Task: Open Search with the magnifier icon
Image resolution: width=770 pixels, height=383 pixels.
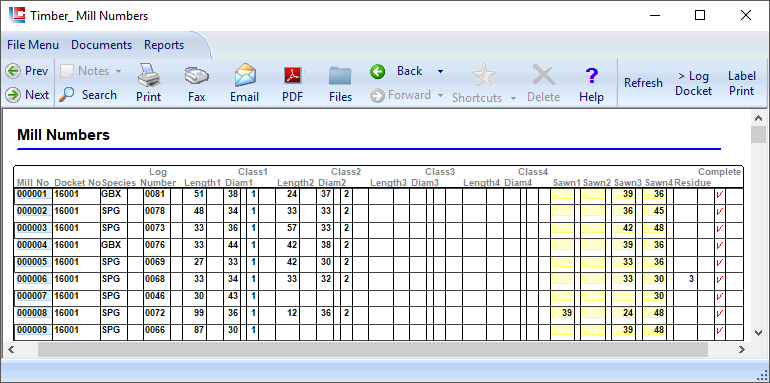Action: coord(66,95)
